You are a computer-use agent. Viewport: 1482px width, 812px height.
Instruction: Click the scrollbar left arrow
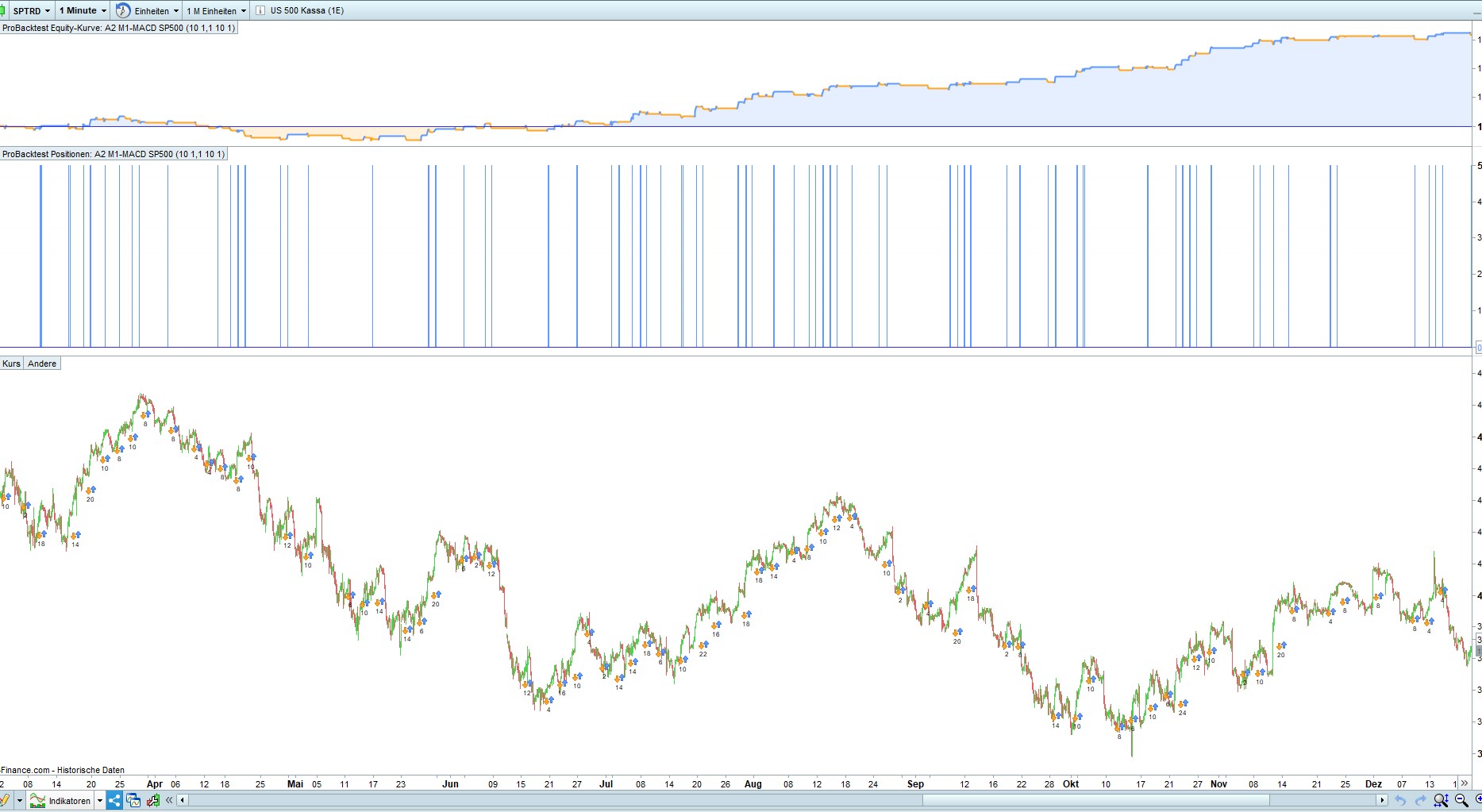[183, 800]
